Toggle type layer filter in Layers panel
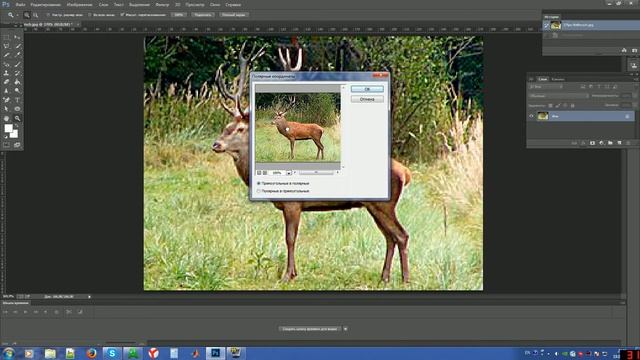Image resolution: width=640 pixels, height=360 pixels. 599,87
